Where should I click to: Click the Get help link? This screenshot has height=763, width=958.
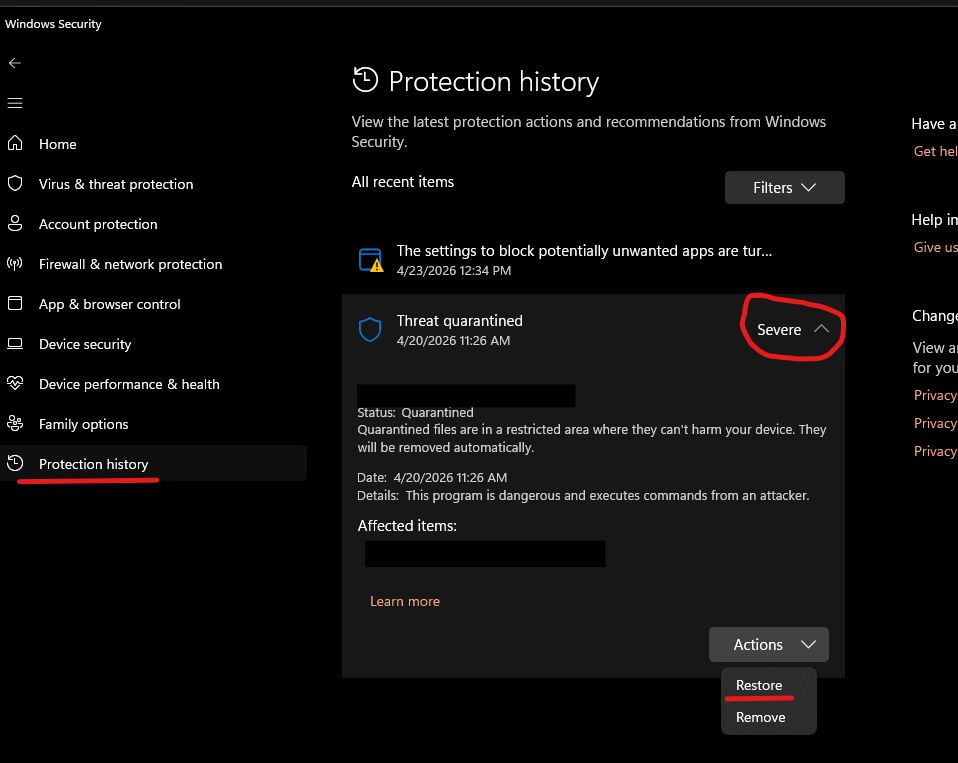tap(935, 151)
